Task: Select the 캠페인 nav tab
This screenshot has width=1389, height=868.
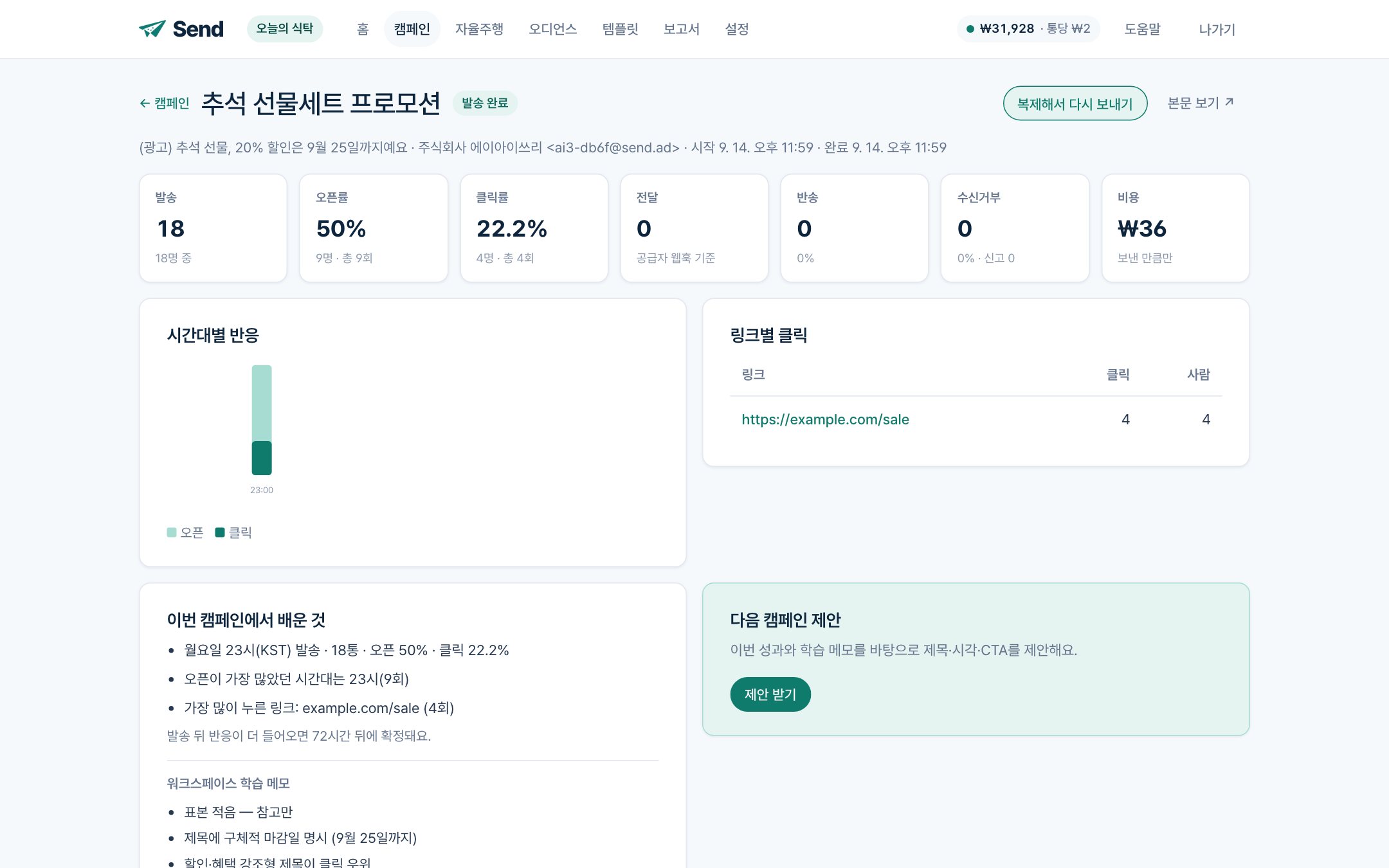Action: [412, 29]
